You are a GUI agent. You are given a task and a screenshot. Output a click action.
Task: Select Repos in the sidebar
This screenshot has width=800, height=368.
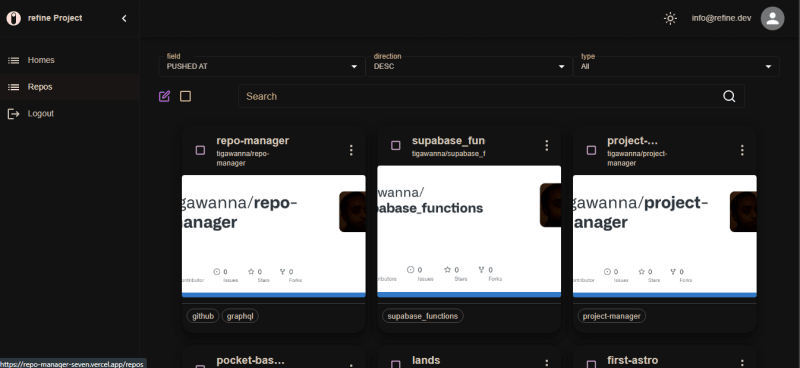tap(69, 87)
